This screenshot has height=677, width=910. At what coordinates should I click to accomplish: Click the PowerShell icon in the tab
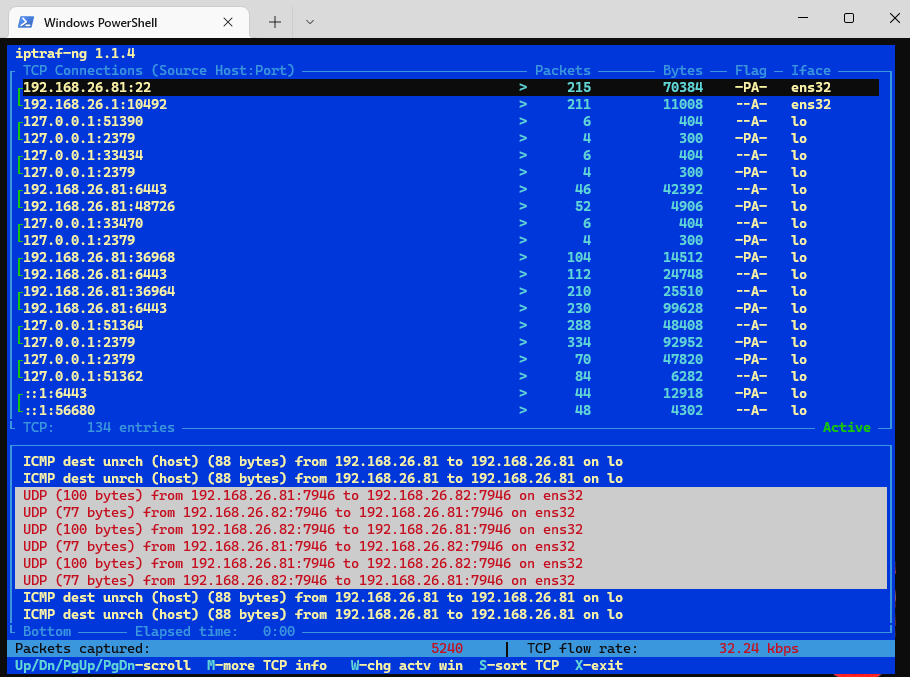[26, 22]
